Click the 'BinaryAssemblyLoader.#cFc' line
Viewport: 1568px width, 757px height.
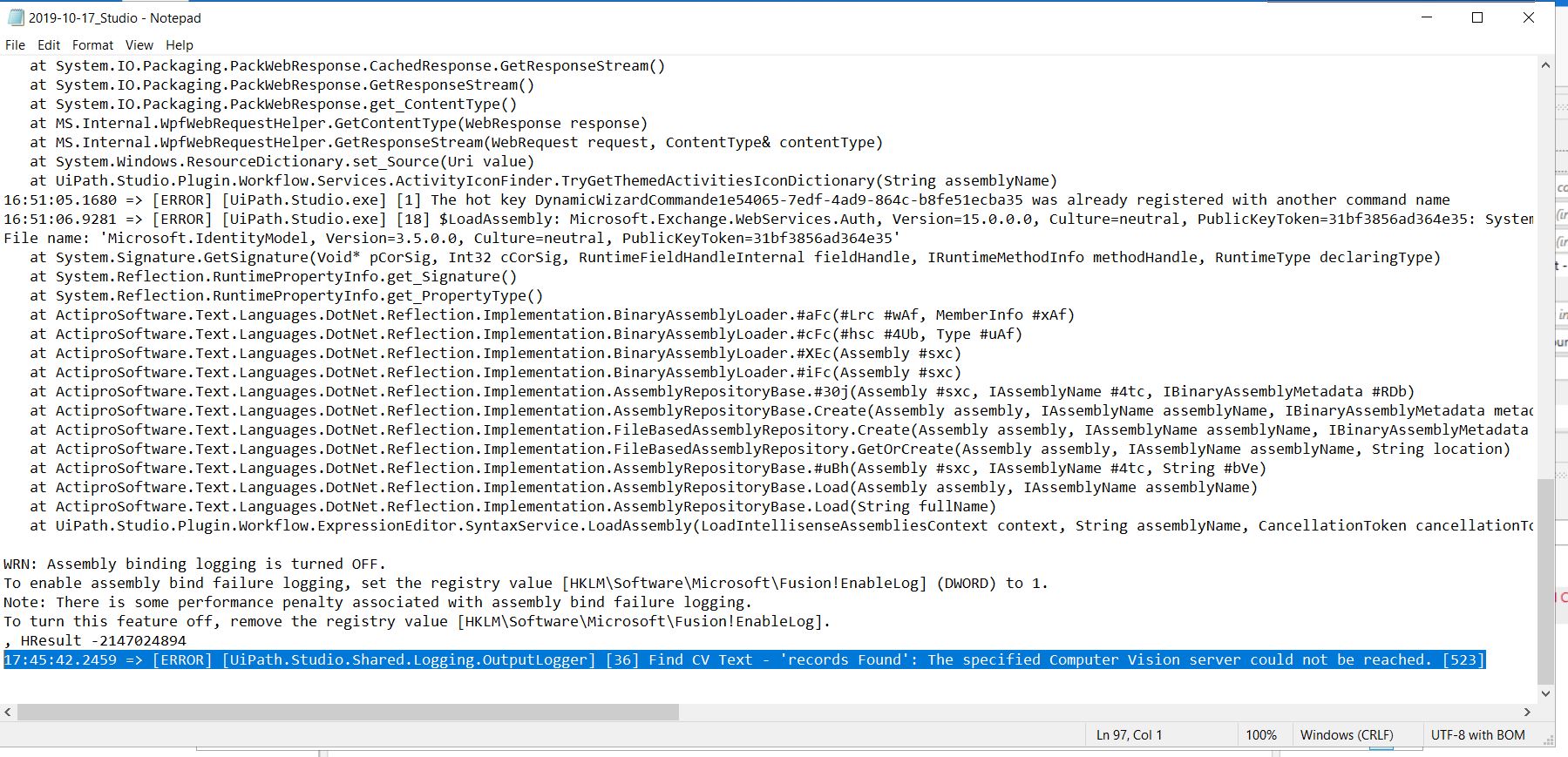click(x=526, y=335)
